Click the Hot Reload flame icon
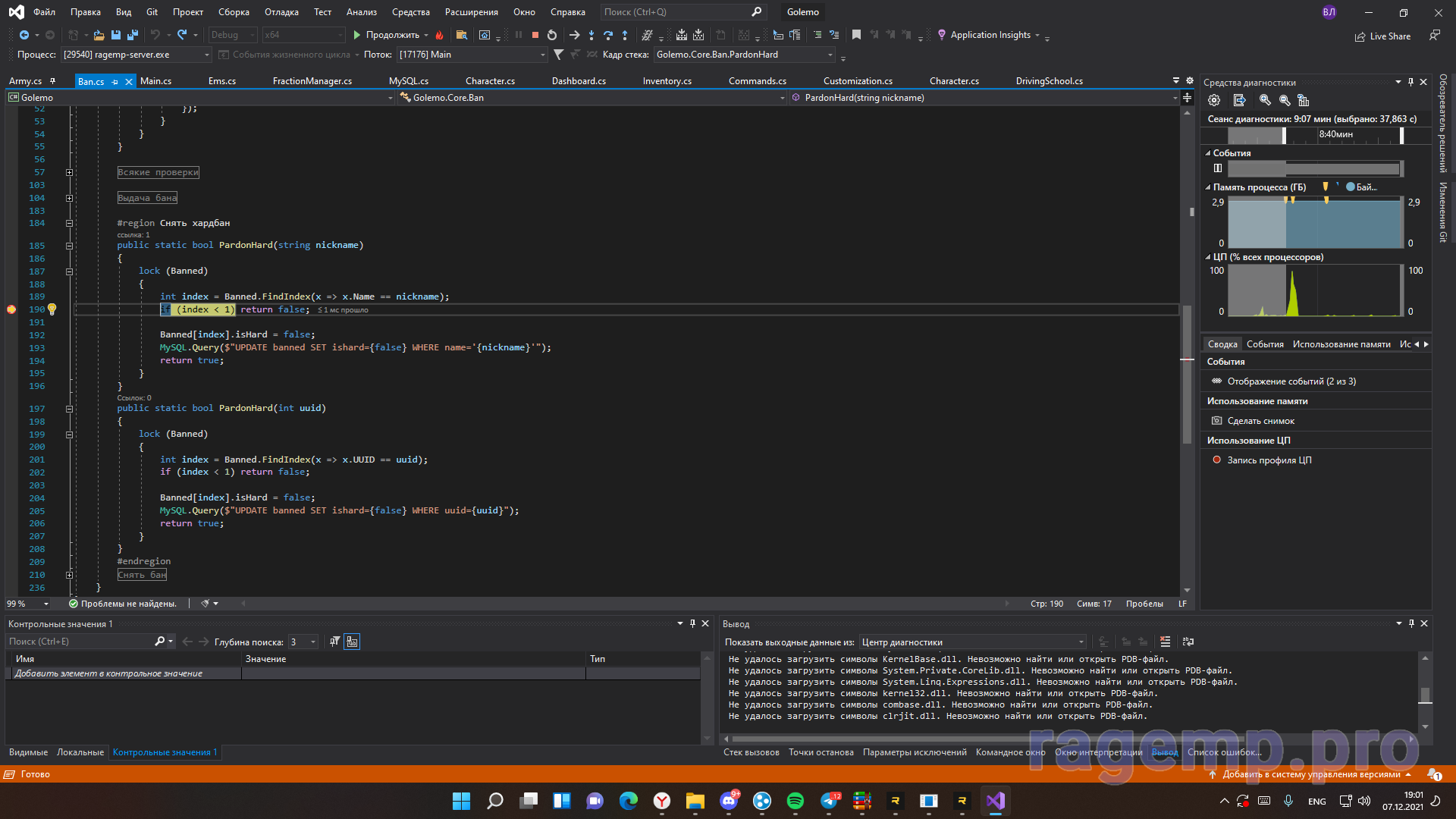Viewport: 1456px width, 819px height. (x=440, y=35)
